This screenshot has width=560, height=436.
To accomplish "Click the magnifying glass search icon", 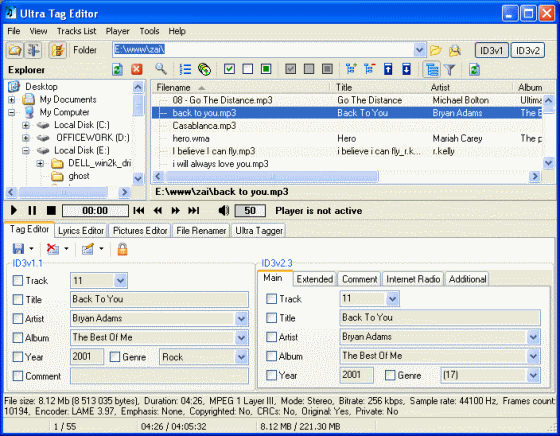I will pyautogui.click(x=161, y=69).
